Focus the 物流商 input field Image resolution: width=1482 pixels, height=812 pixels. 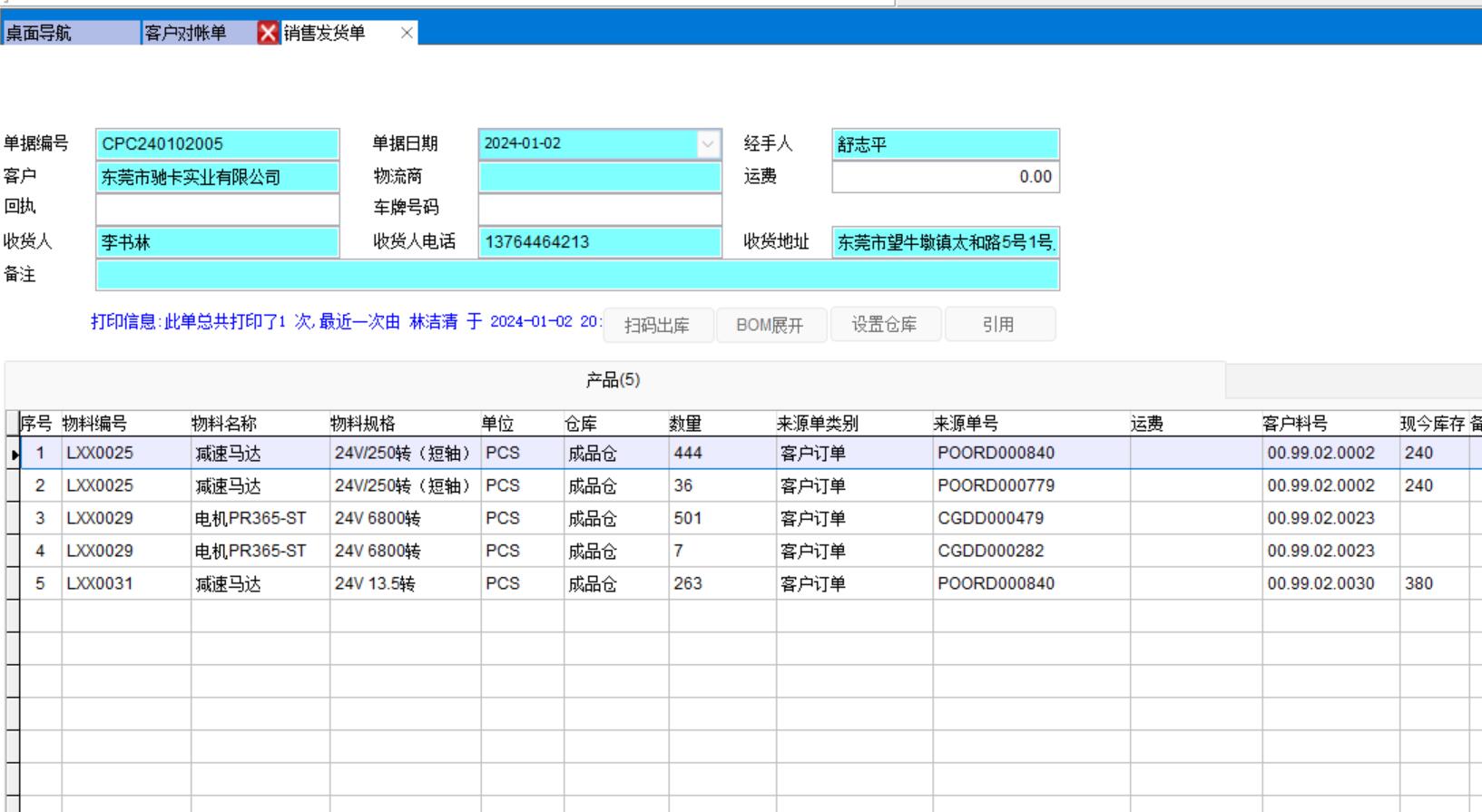click(x=599, y=177)
